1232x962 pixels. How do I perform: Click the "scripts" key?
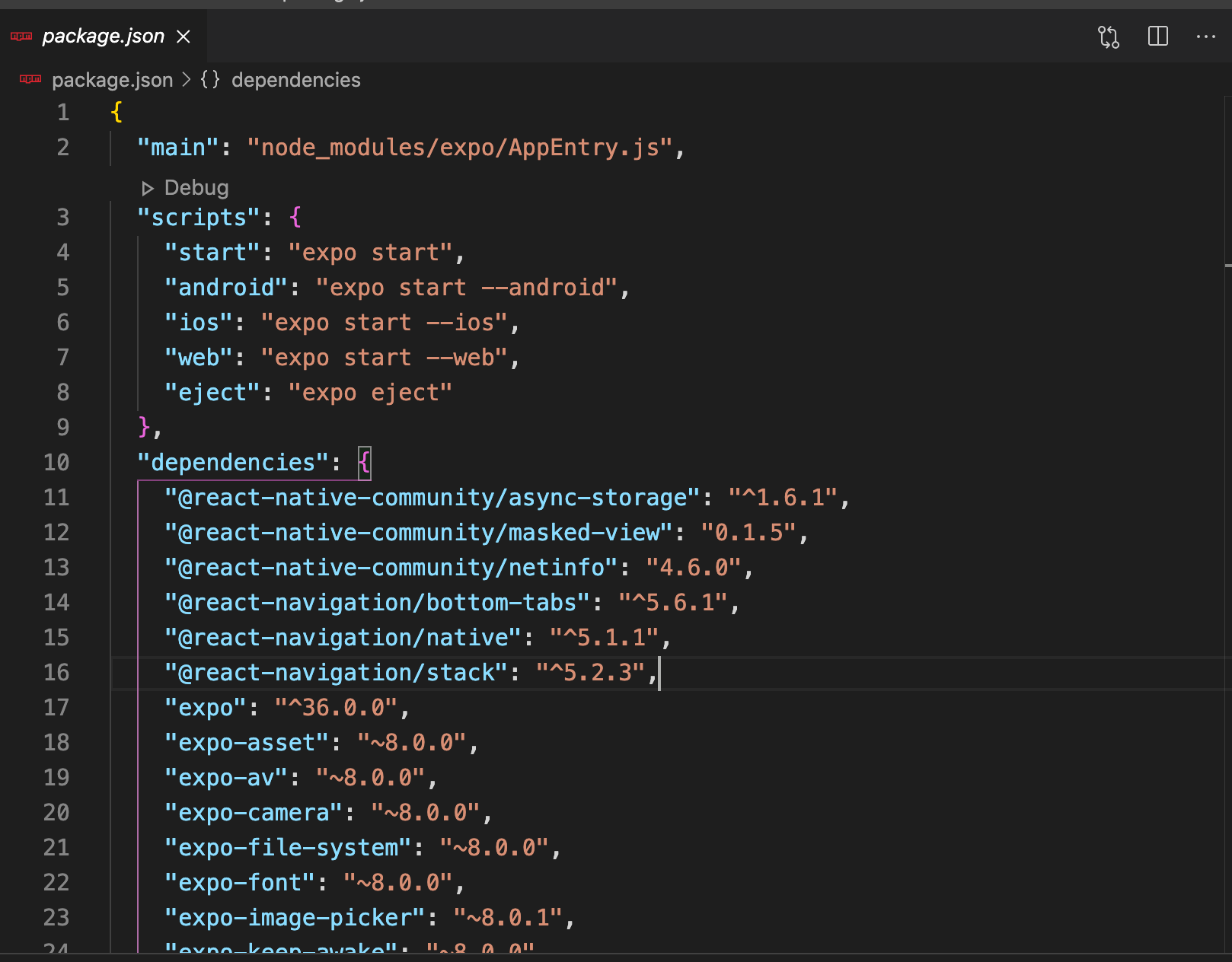coord(199,217)
